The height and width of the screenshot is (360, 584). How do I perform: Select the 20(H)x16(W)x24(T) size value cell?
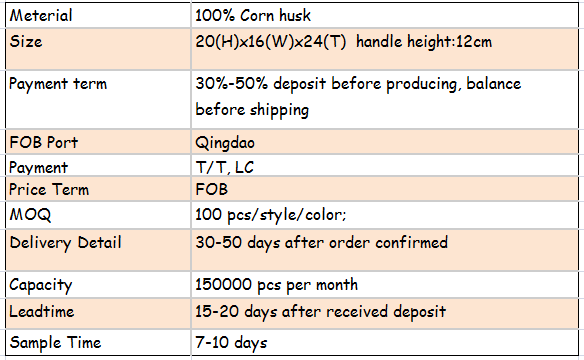coord(385,49)
